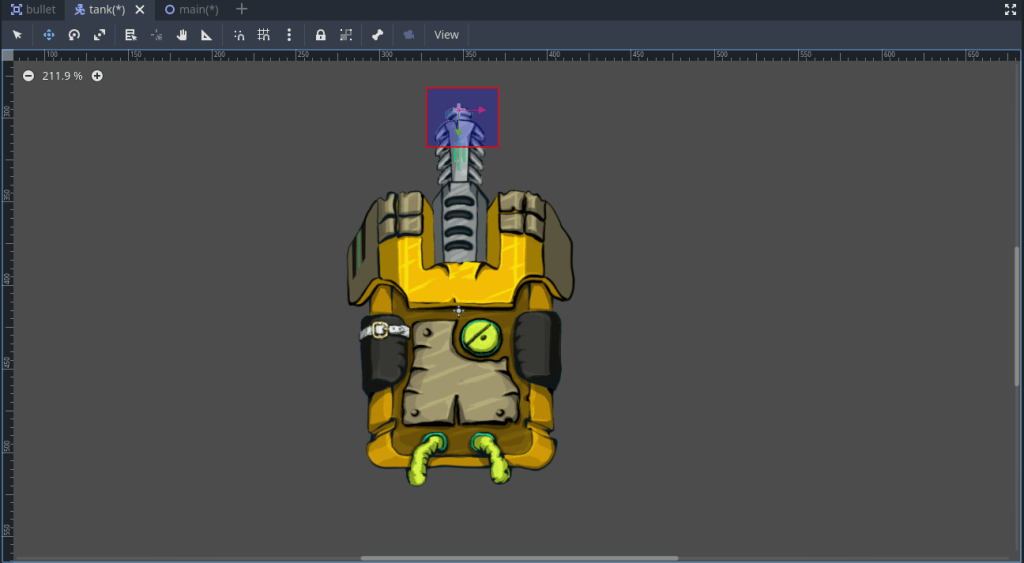1024x563 pixels.
Task: Activate the Rotate Mode tool
Action: tap(74, 35)
